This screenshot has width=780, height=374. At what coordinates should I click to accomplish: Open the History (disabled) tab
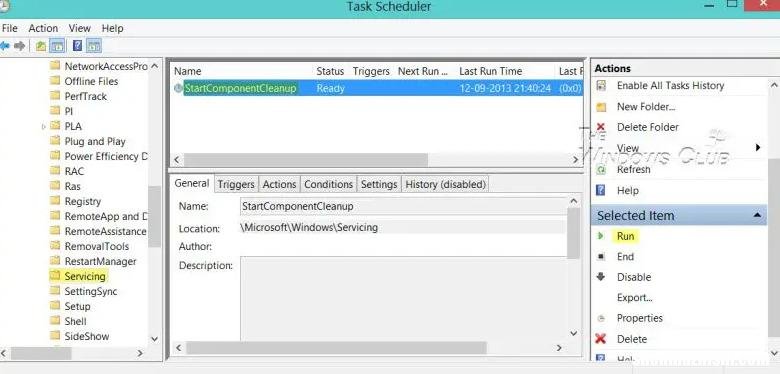(445, 185)
